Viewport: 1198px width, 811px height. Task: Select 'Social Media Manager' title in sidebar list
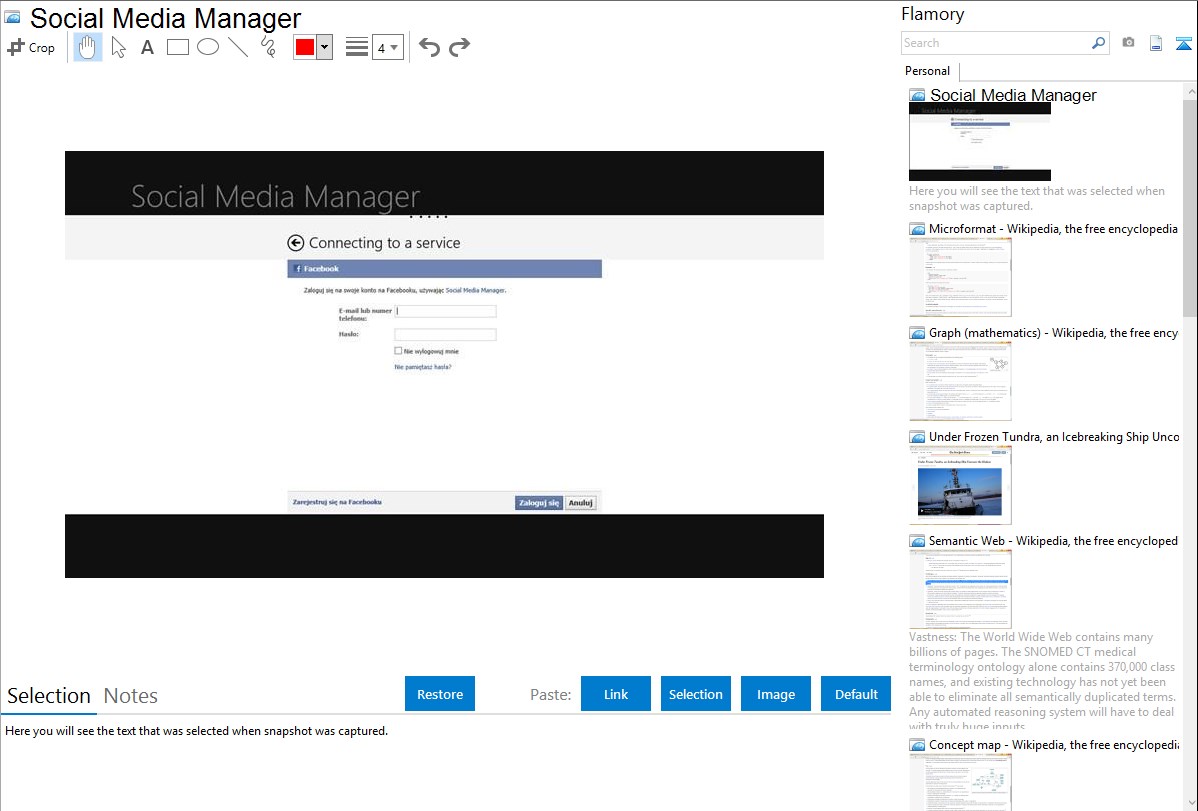click(x=1013, y=95)
